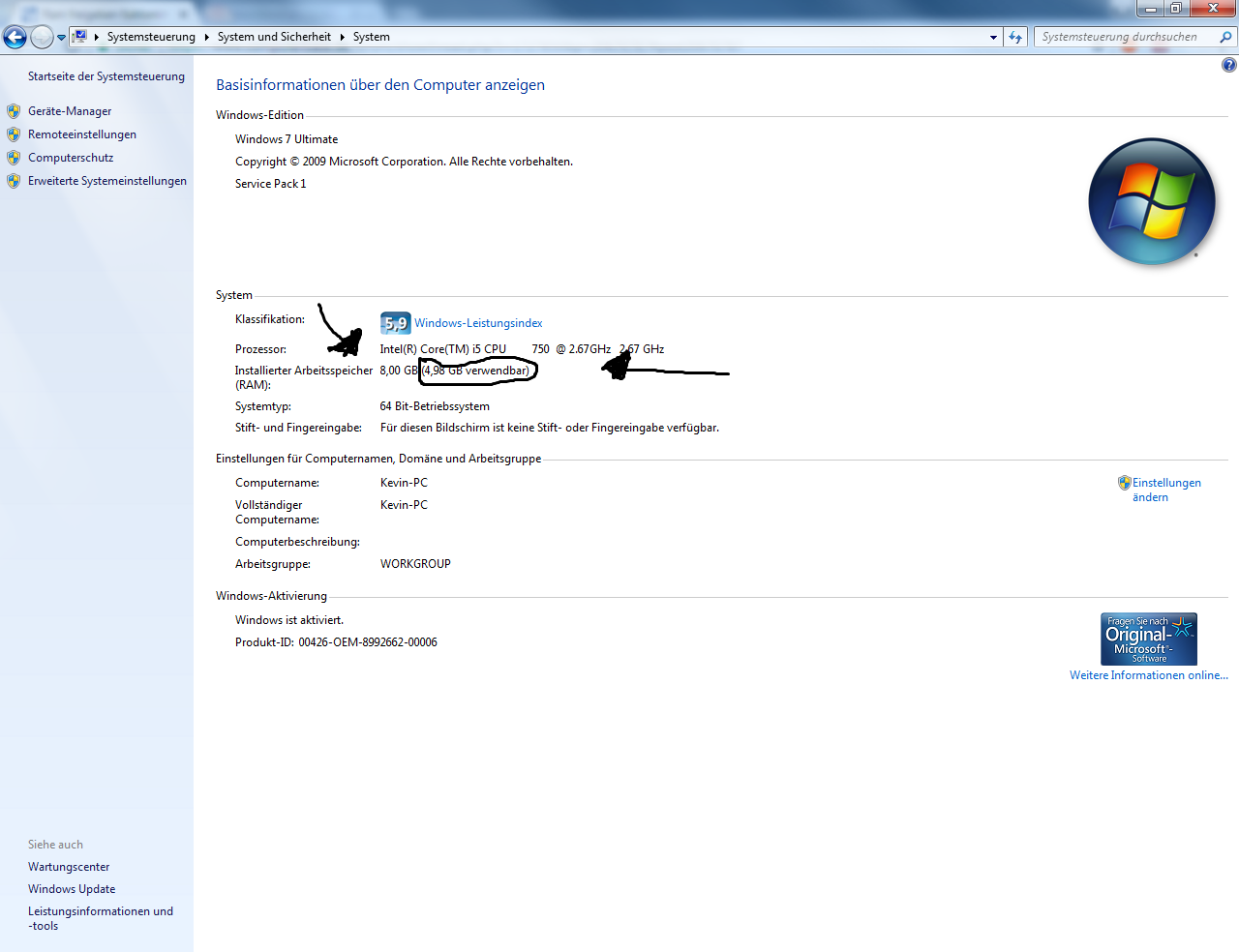Viewport: 1239px width, 952px height.
Task: Click the magnifier search icon
Action: (x=1226, y=37)
